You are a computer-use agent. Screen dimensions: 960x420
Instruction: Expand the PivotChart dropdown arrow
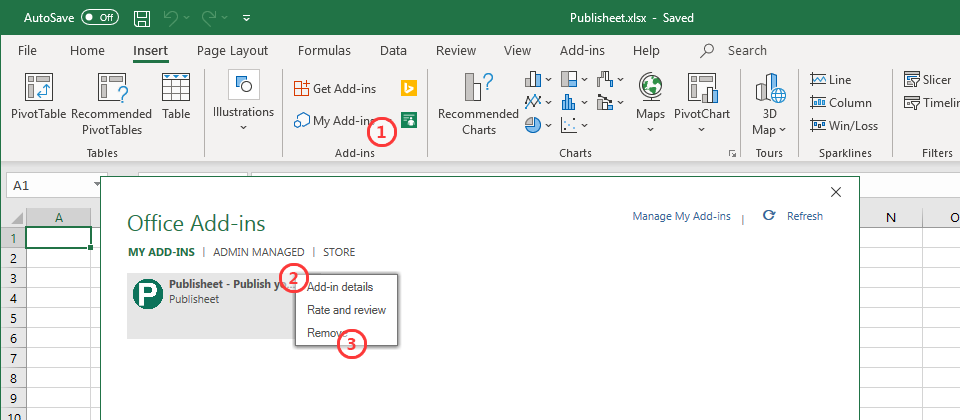click(702, 129)
